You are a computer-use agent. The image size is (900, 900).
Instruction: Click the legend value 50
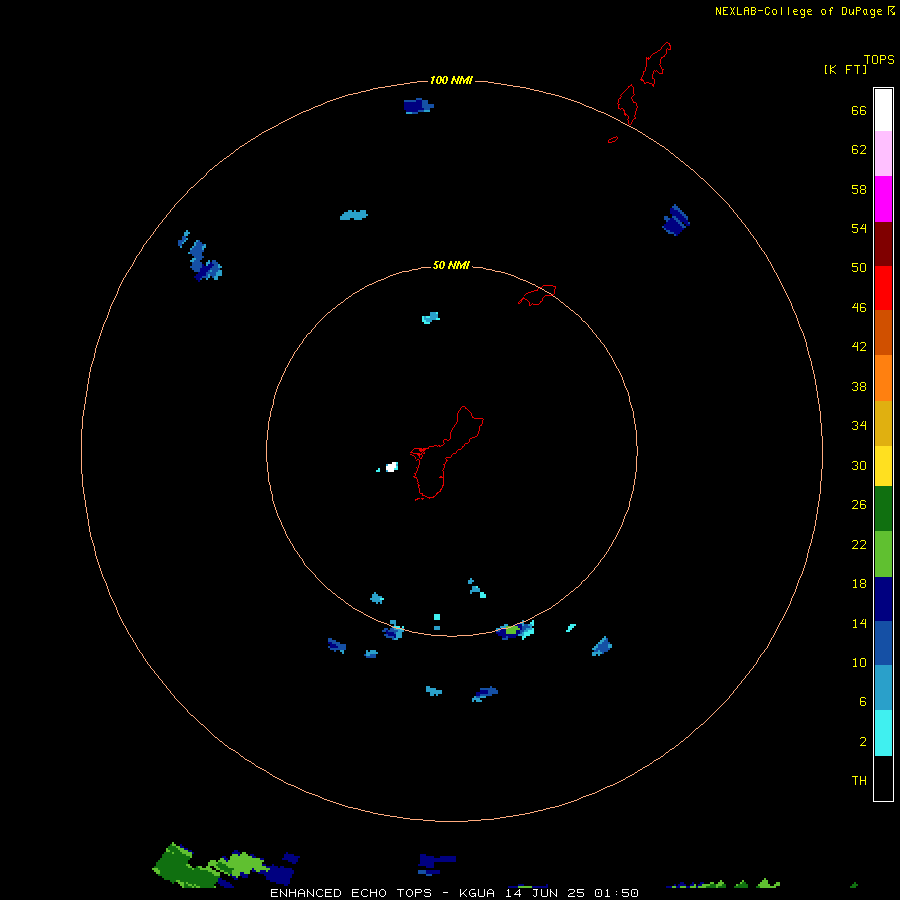[859, 268]
